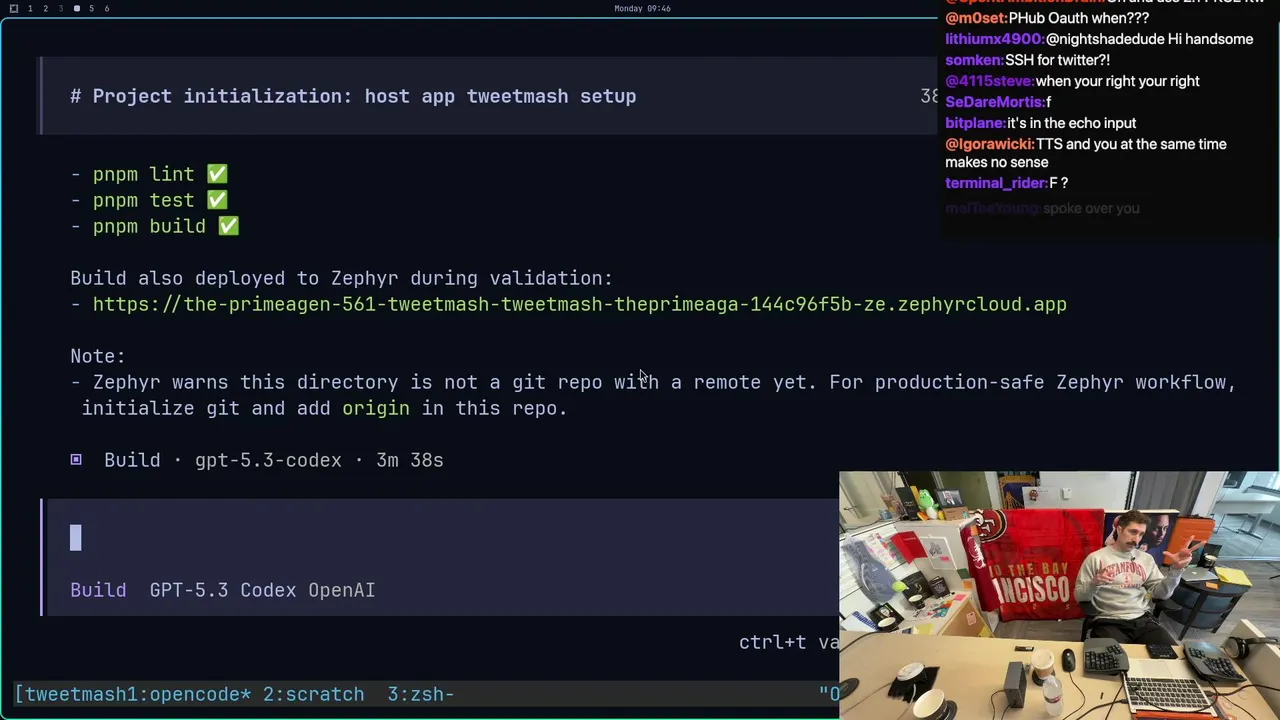Click chat username somken
The width and height of the screenshot is (1280, 720).
(974, 60)
